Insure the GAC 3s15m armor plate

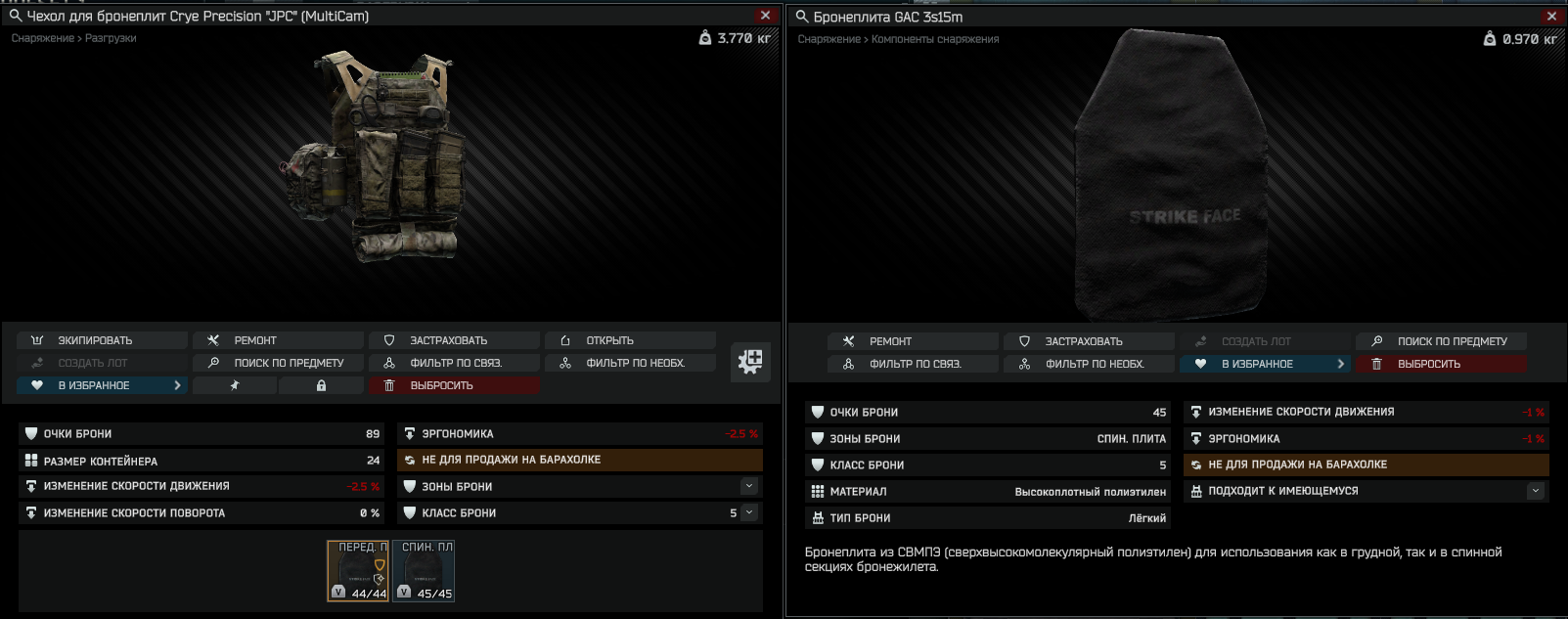[x=1089, y=341]
